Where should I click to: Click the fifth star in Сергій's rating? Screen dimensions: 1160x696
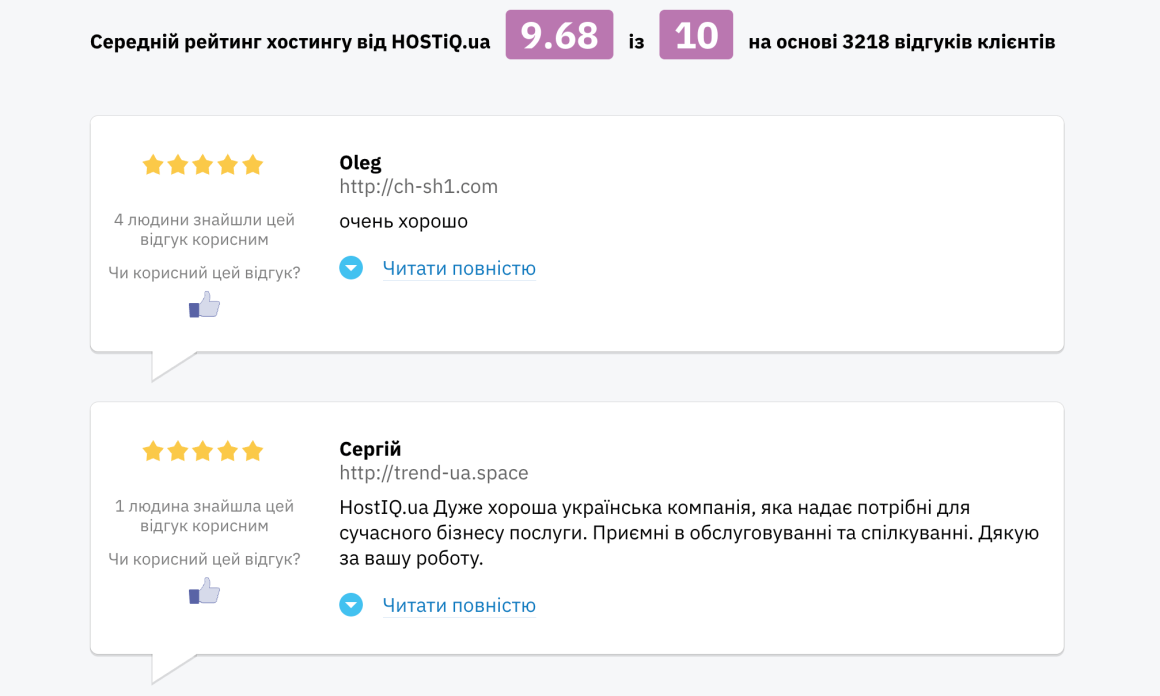point(252,451)
